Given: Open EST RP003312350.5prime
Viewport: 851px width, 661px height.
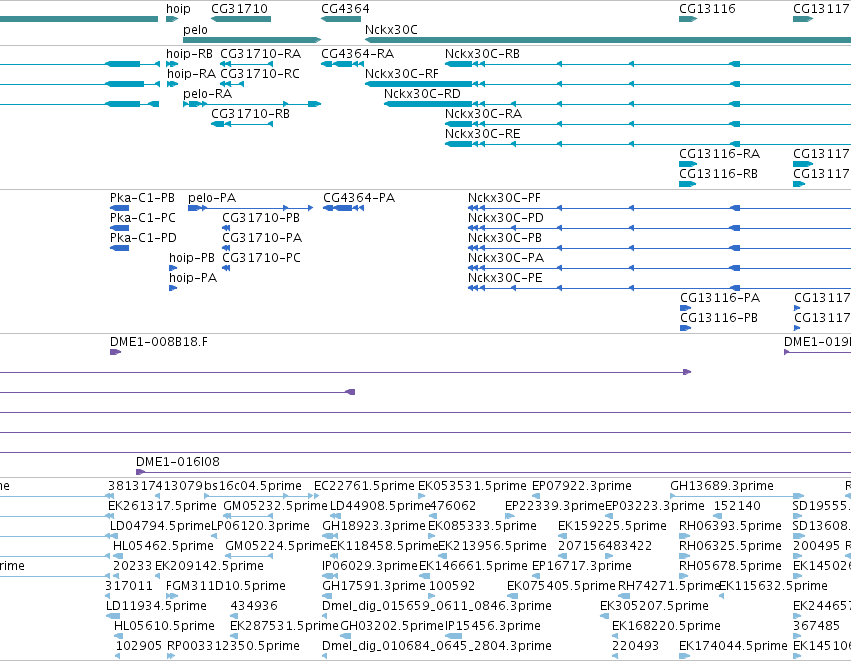Looking at the screenshot, I should tap(233, 646).
